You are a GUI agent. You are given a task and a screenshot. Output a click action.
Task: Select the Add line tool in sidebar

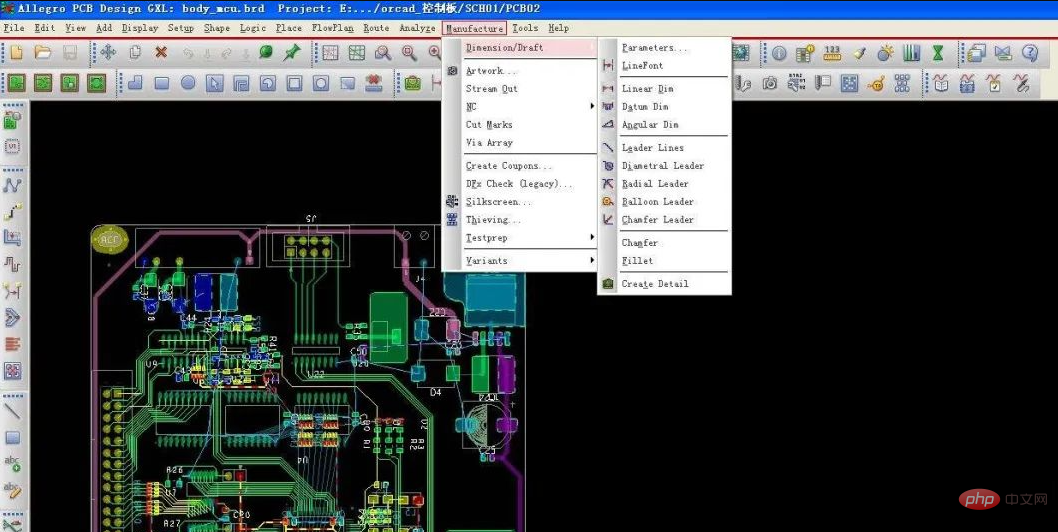[13, 410]
